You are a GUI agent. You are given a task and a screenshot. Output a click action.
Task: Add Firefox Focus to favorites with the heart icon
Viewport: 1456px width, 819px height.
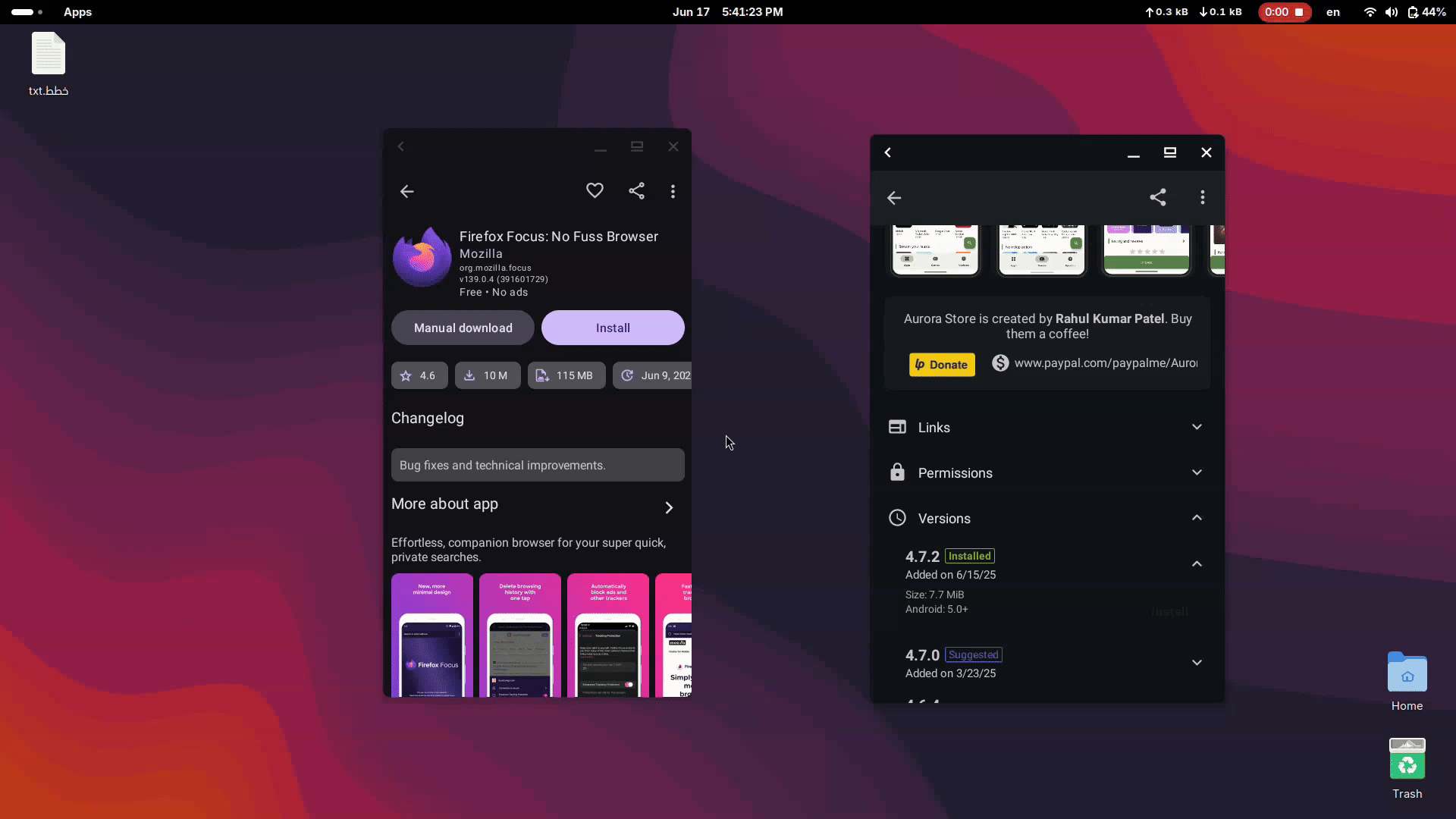(595, 191)
